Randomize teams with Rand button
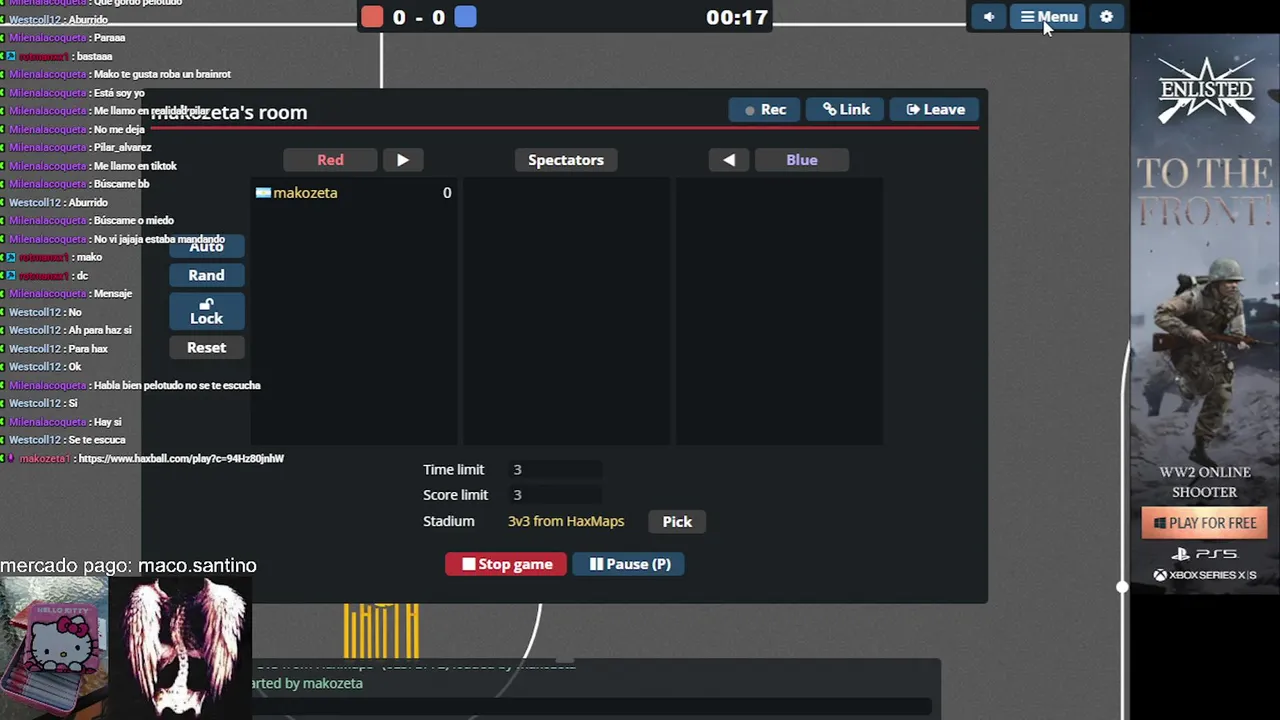The image size is (1280, 720). click(x=206, y=275)
